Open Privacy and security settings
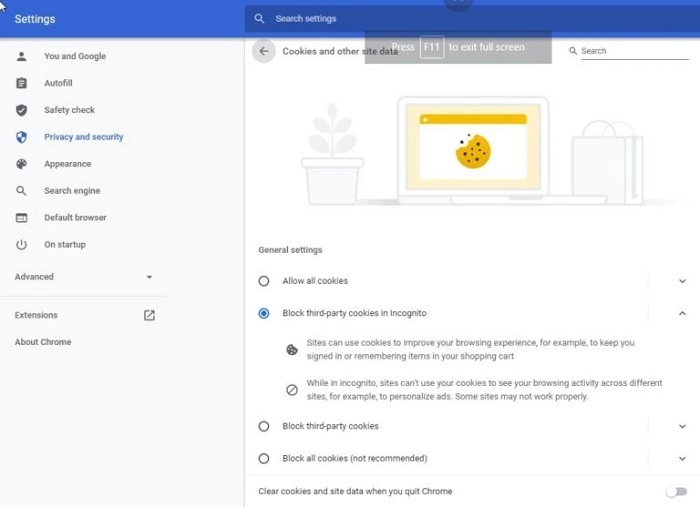Viewport: 700px width, 507px height. point(83,137)
